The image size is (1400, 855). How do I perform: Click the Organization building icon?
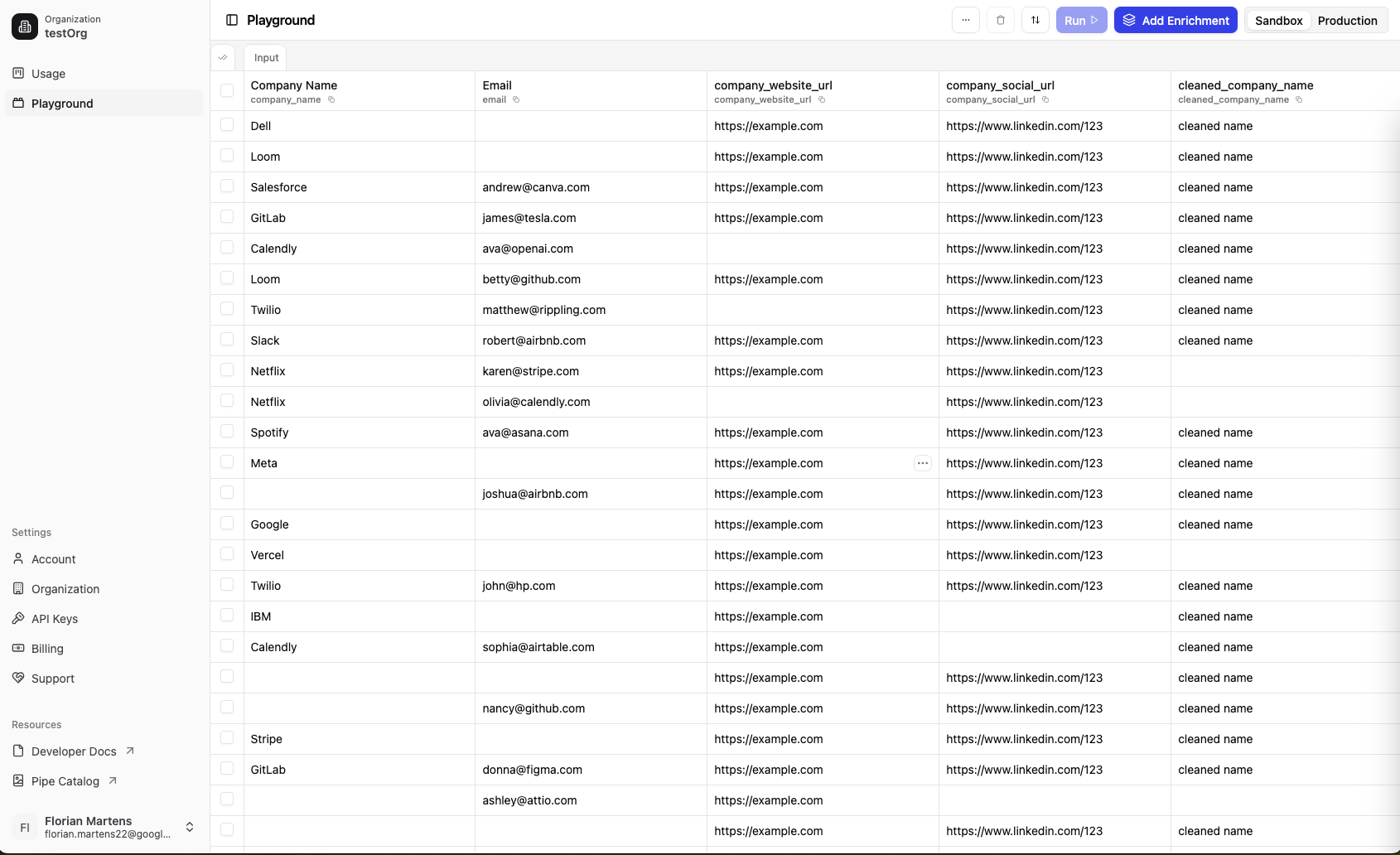pyautogui.click(x=18, y=588)
